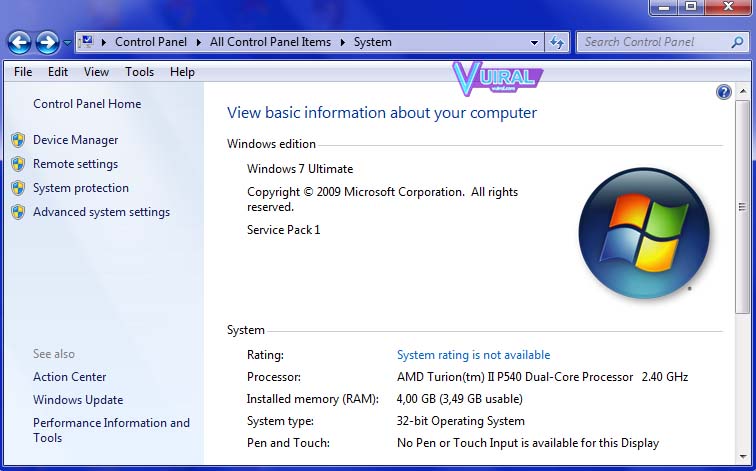The width and height of the screenshot is (756, 471).
Task: Open the blue Help question mark icon
Action: (x=724, y=92)
